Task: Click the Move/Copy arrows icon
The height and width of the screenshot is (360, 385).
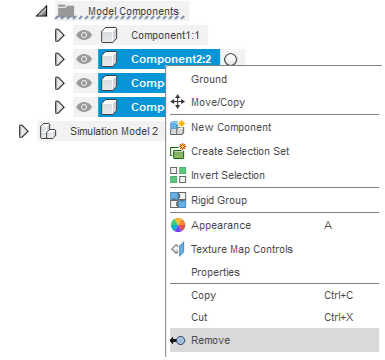Action: 178,102
